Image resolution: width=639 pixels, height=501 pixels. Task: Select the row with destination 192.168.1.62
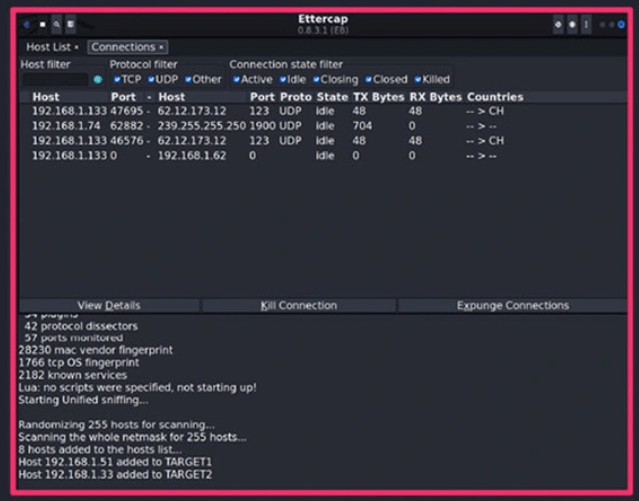pos(323,156)
